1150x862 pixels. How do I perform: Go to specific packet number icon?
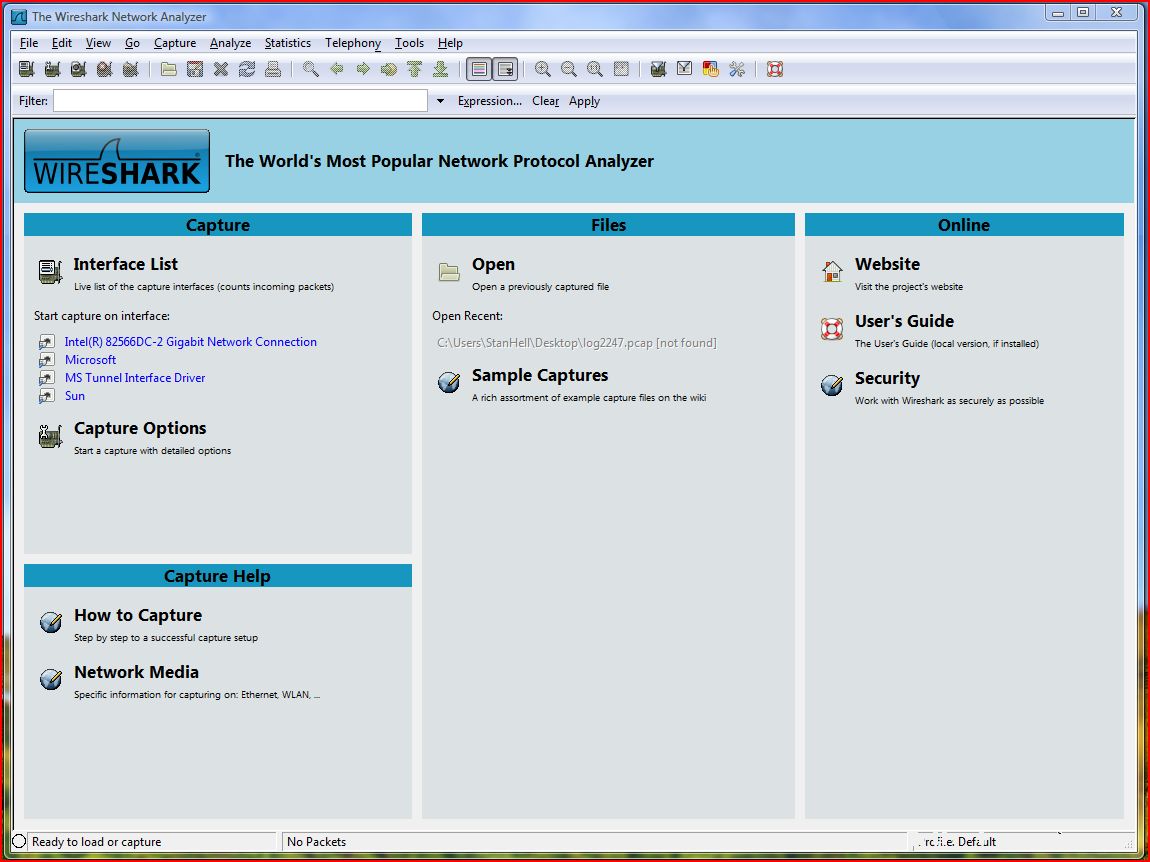[389, 69]
